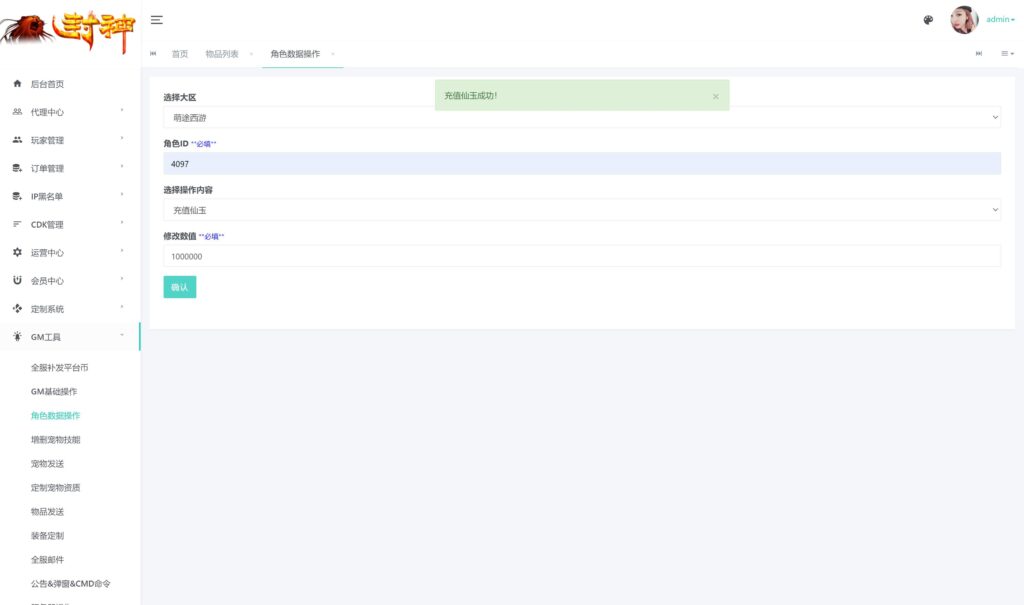Click the GM工具 lightbulb icon
This screenshot has width=1024, height=605.
point(17,337)
